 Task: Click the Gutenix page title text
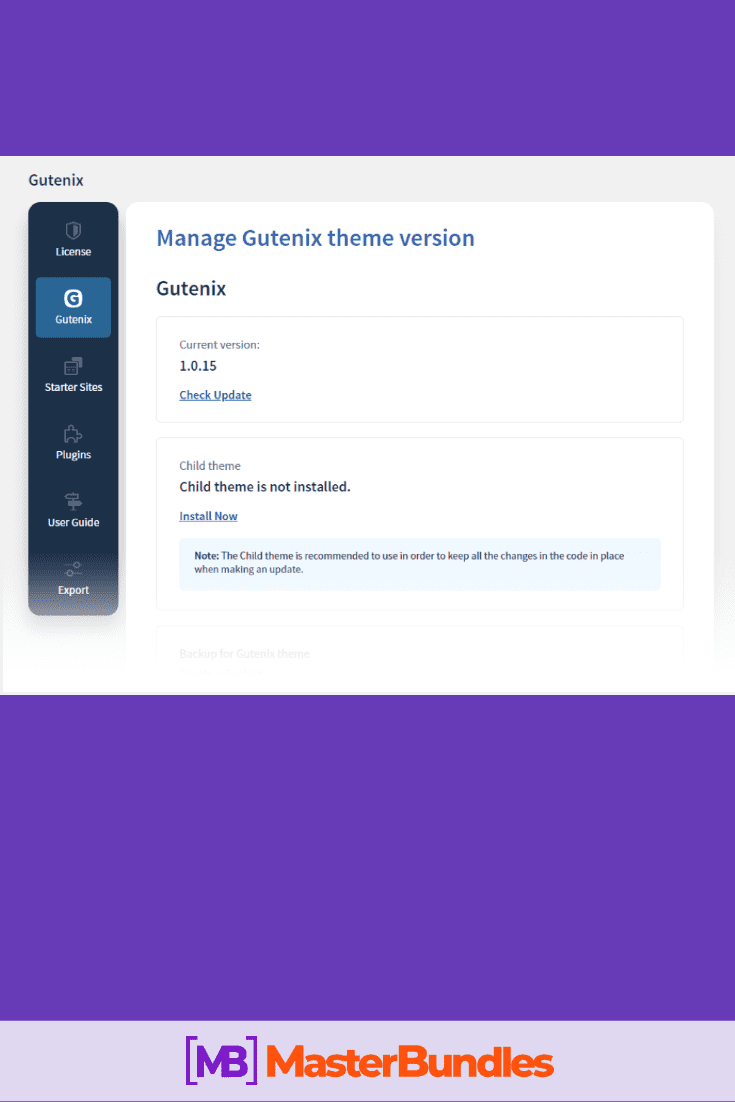tap(56, 180)
